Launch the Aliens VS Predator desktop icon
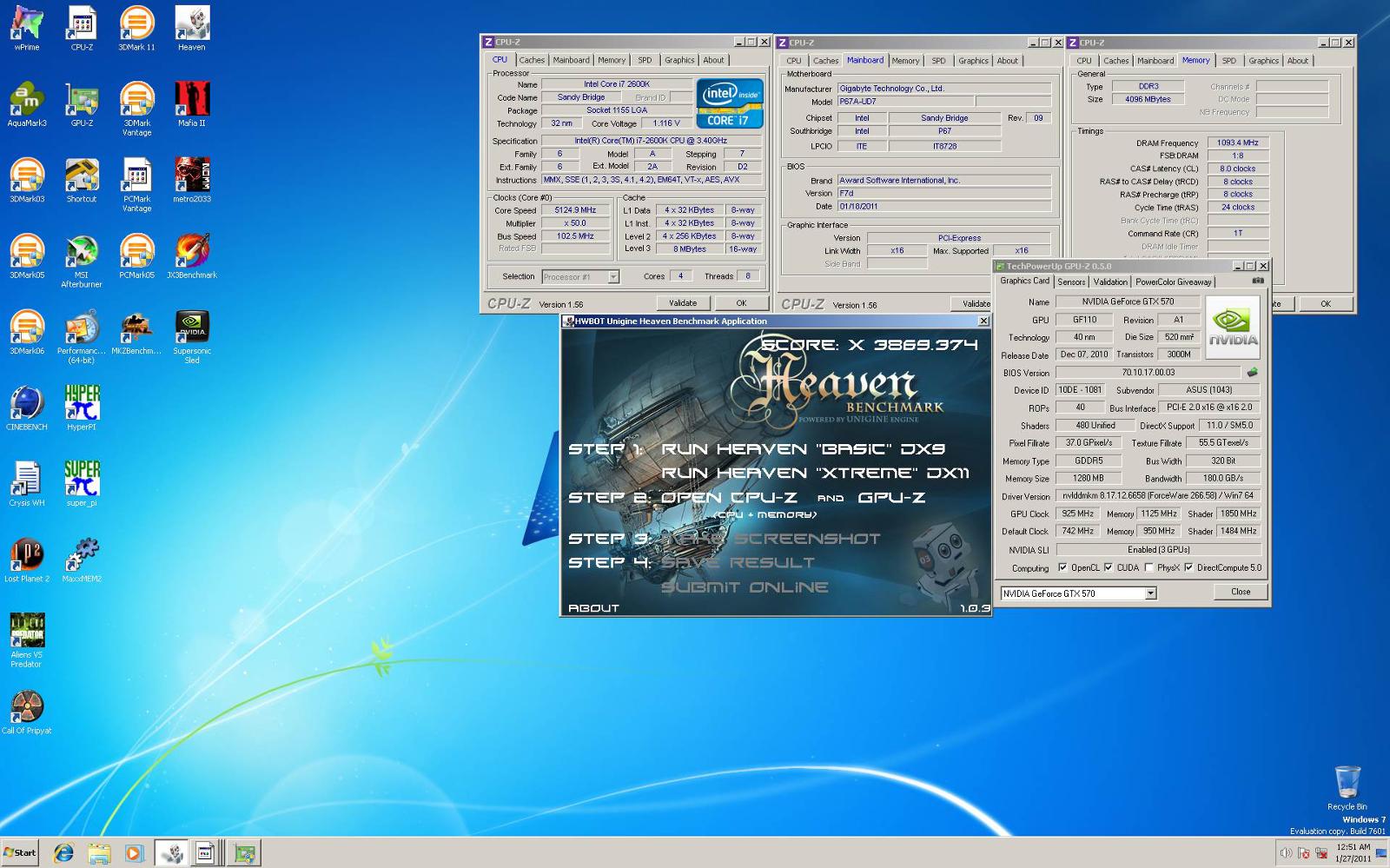The height and width of the screenshot is (868, 1390). [x=27, y=640]
